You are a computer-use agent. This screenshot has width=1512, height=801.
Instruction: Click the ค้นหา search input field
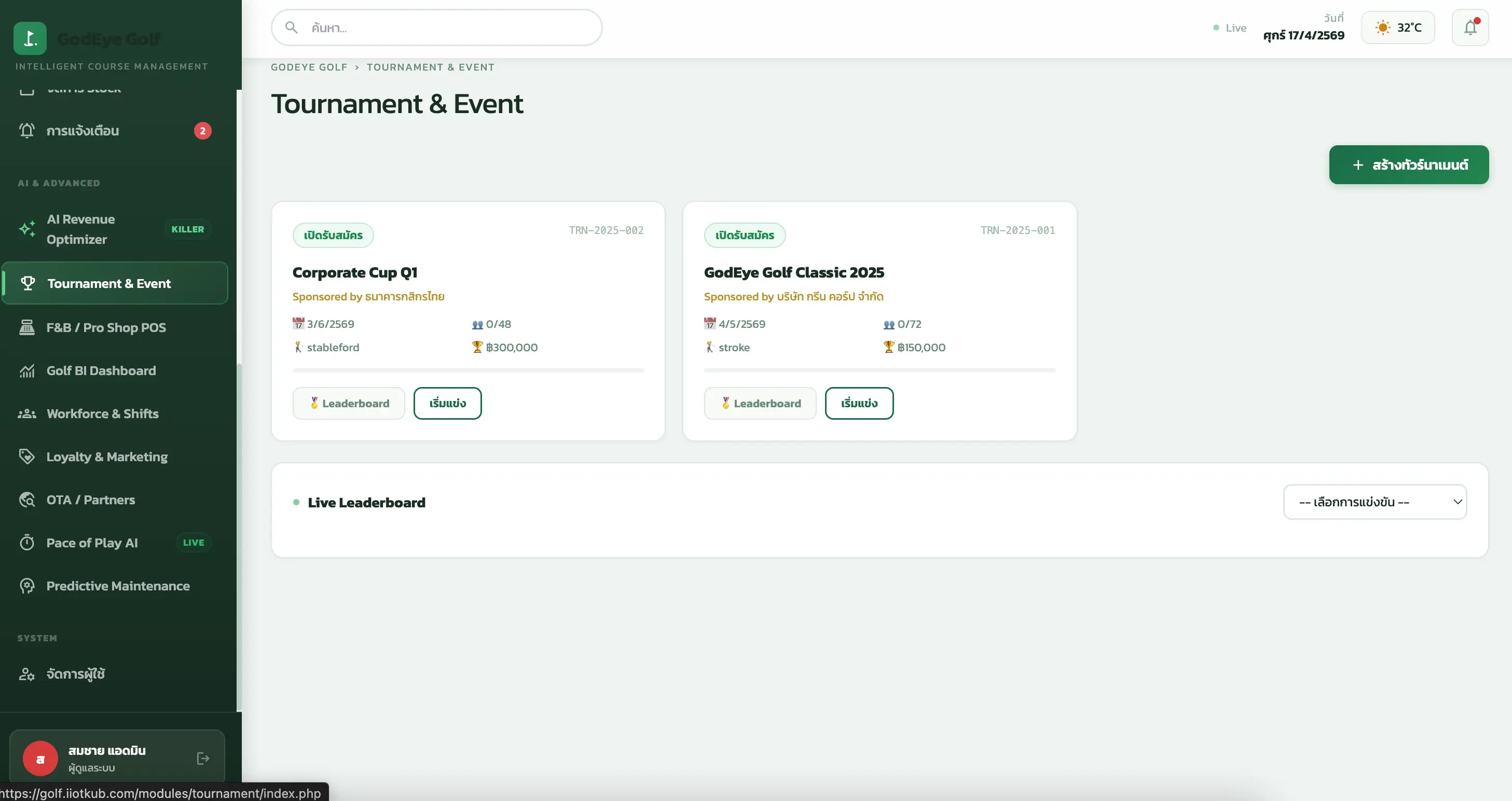pos(437,27)
